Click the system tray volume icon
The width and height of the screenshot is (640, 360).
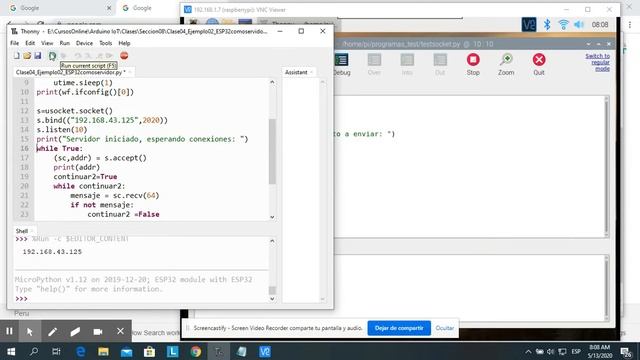[x=550, y=351]
